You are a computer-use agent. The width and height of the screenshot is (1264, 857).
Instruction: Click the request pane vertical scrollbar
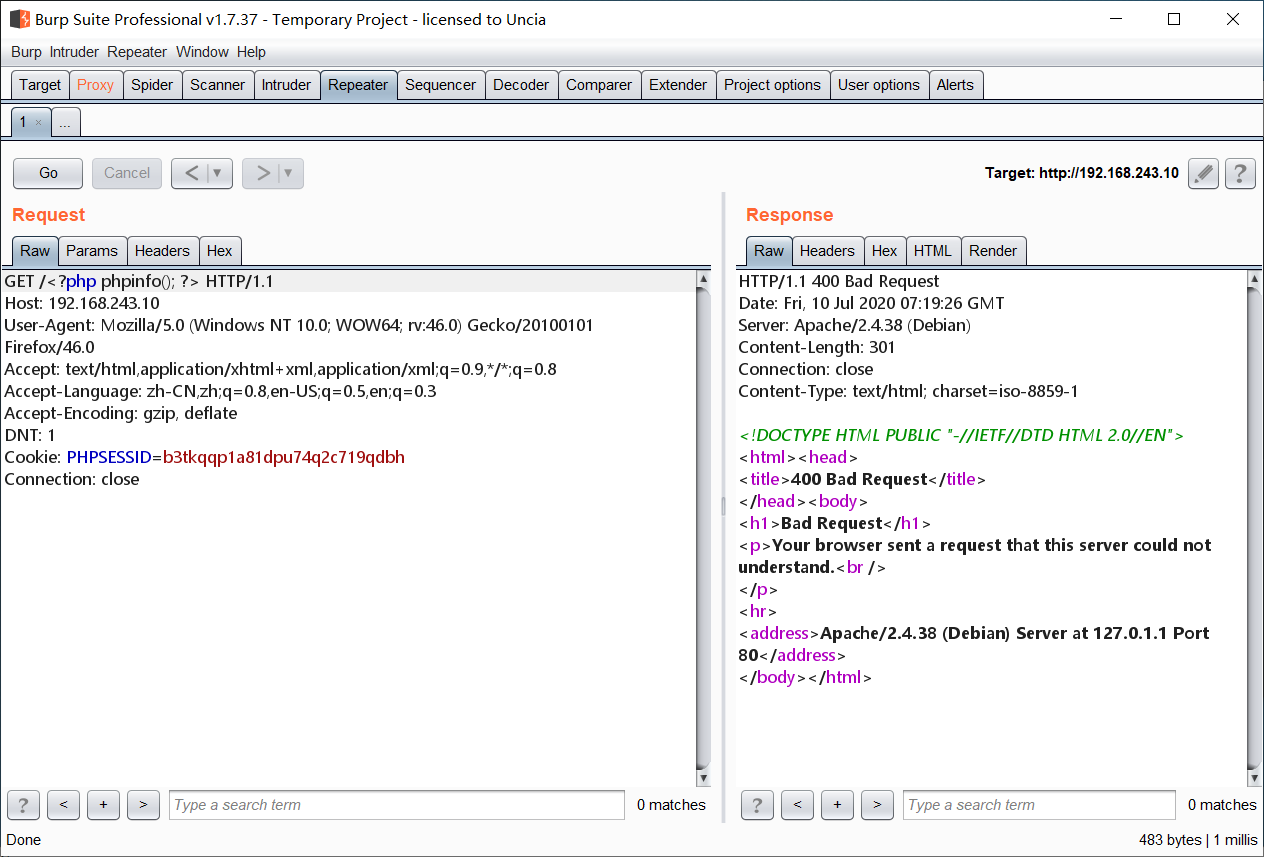pyautogui.click(x=703, y=528)
